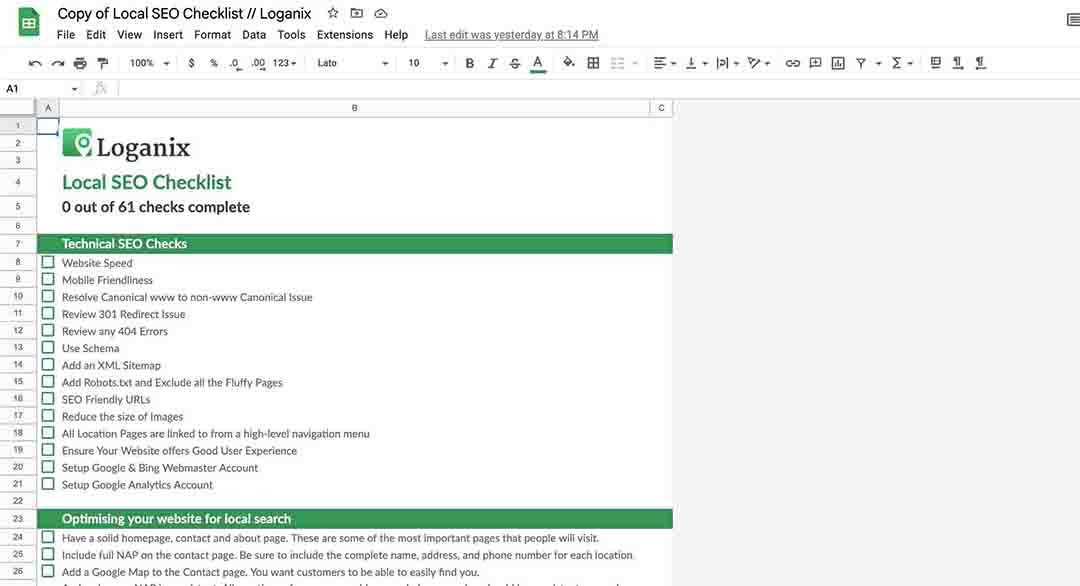
Task: Open the Help menu
Action: point(396,34)
